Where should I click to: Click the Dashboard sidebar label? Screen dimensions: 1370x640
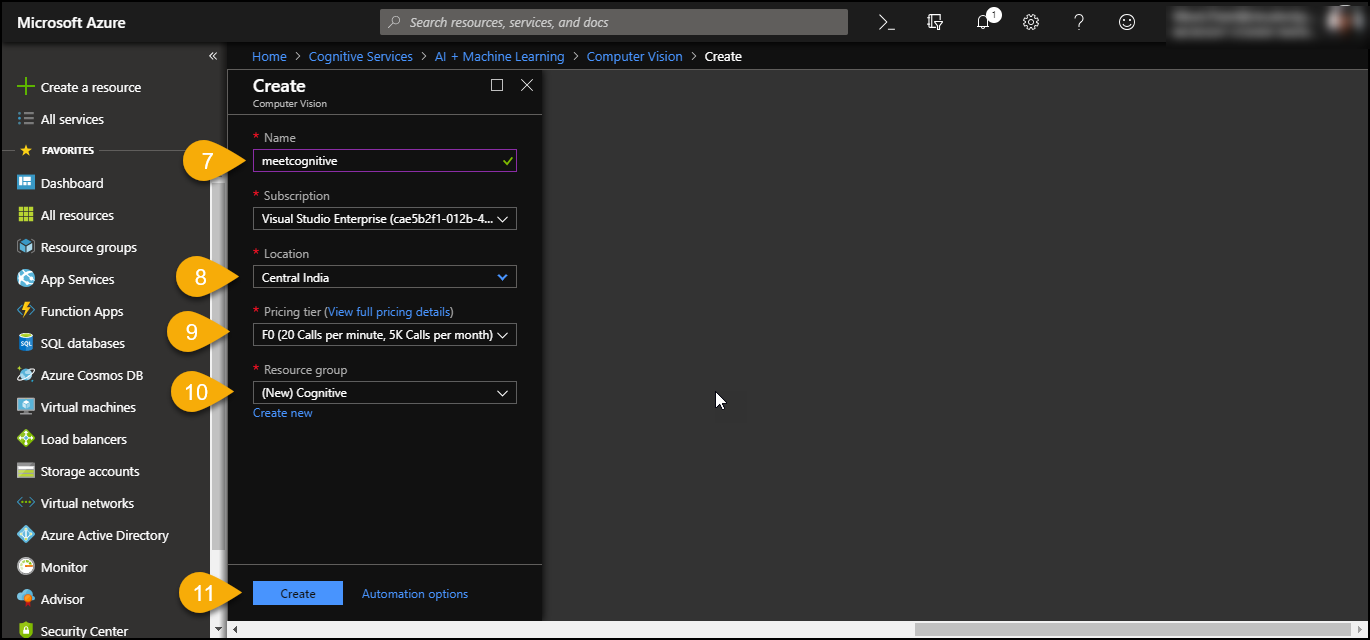[x=72, y=183]
